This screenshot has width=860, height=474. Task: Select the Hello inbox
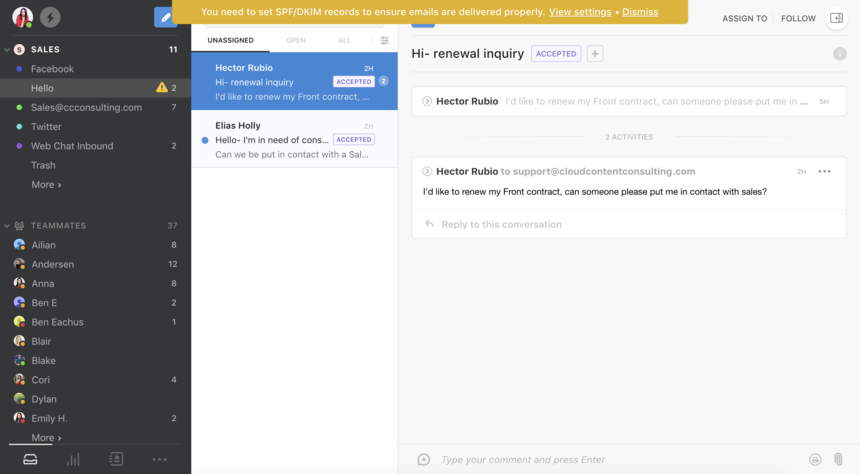pos(95,88)
